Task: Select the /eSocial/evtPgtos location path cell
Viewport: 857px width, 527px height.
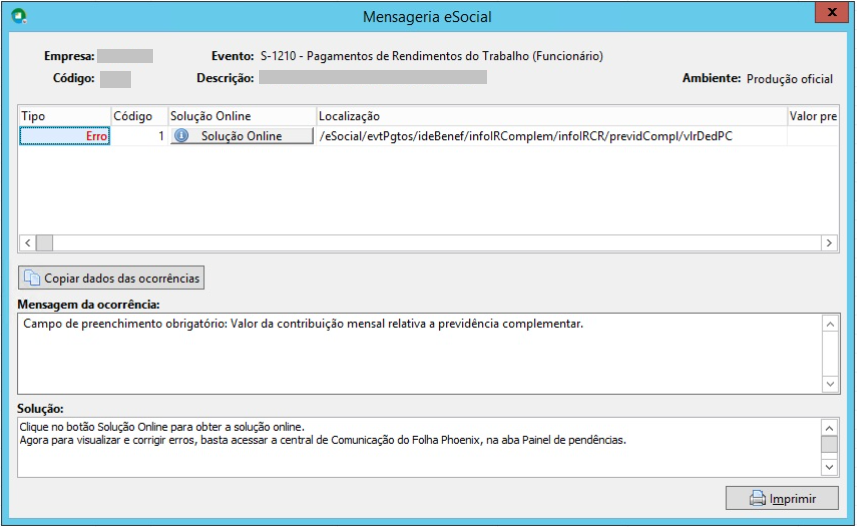Action: (551, 136)
